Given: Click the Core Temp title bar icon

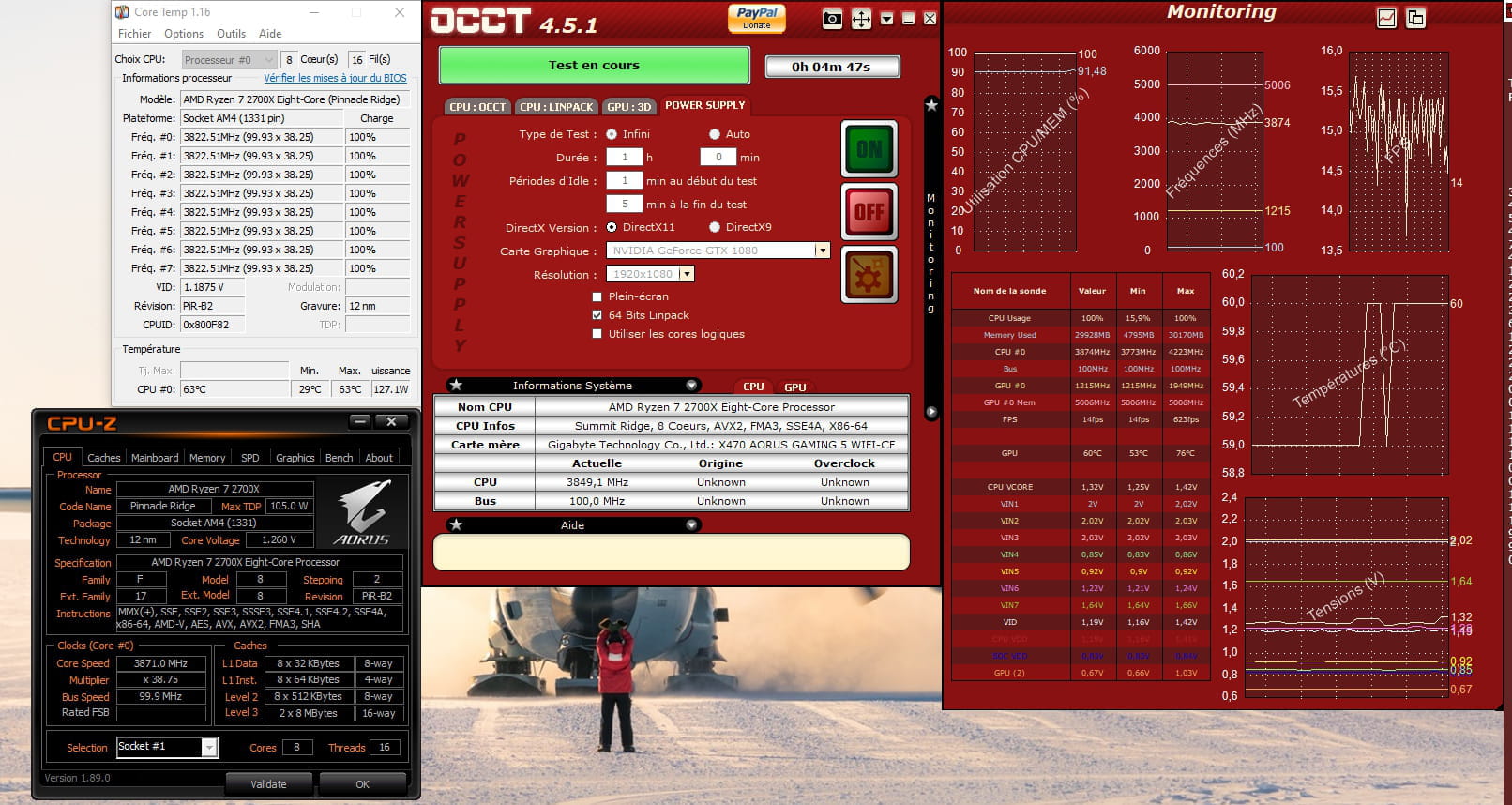Looking at the screenshot, I should 122,12.
